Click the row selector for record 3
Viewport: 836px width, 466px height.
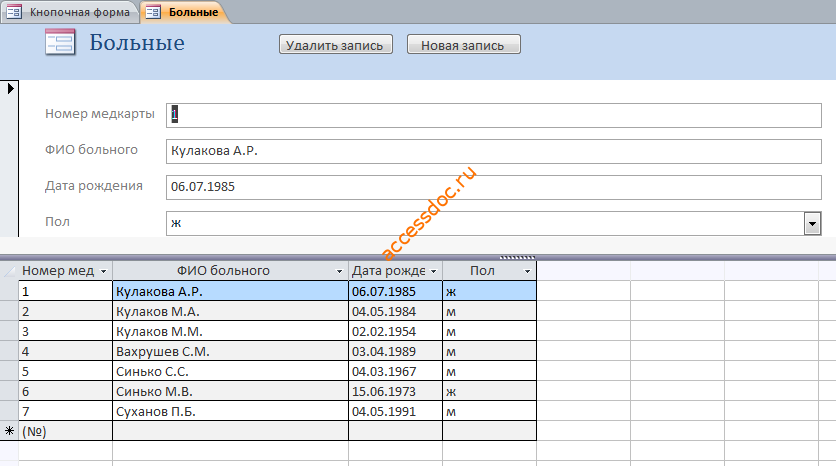pos(9,332)
